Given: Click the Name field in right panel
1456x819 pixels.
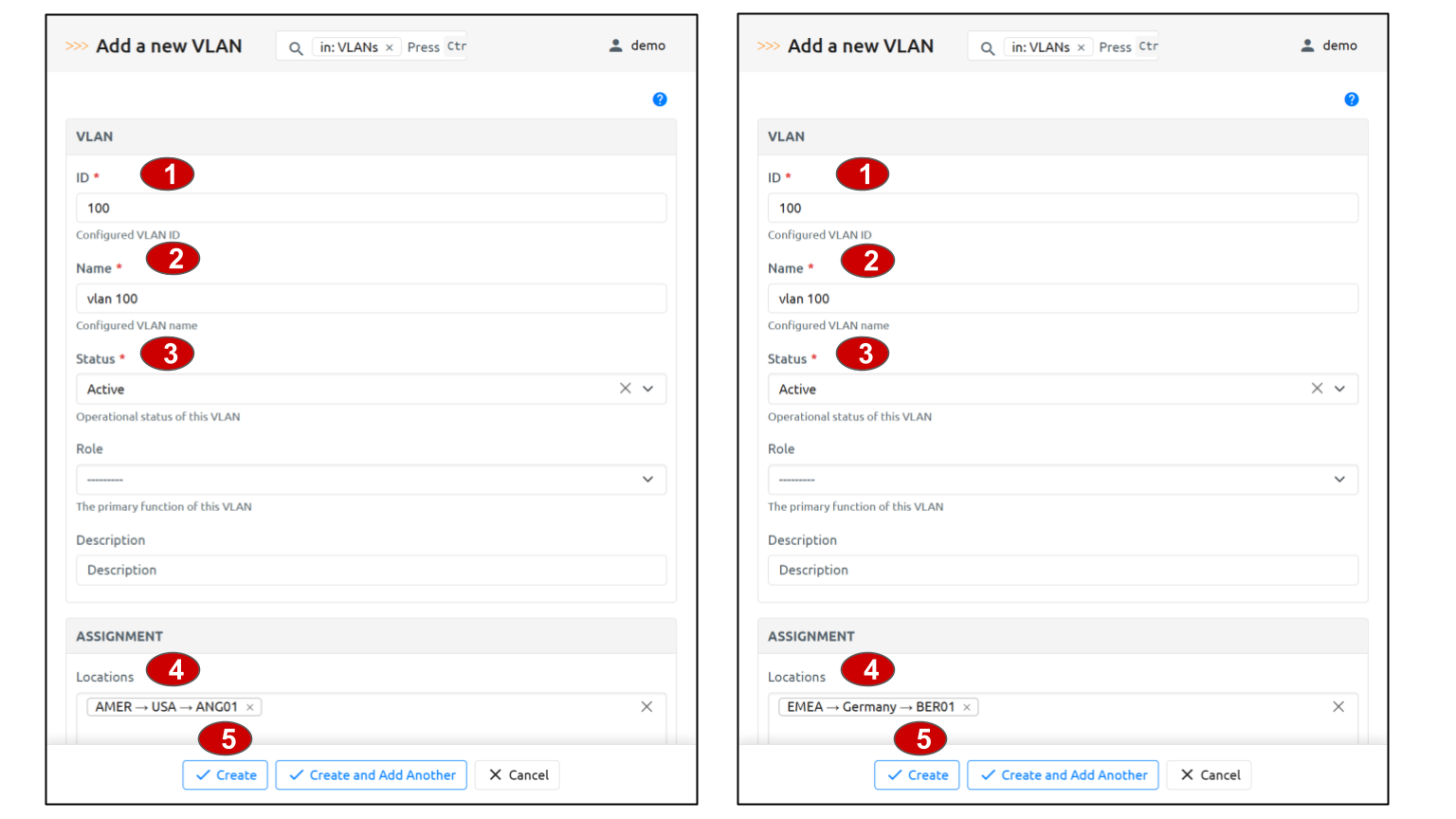Looking at the screenshot, I should click(x=1063, y=299).
